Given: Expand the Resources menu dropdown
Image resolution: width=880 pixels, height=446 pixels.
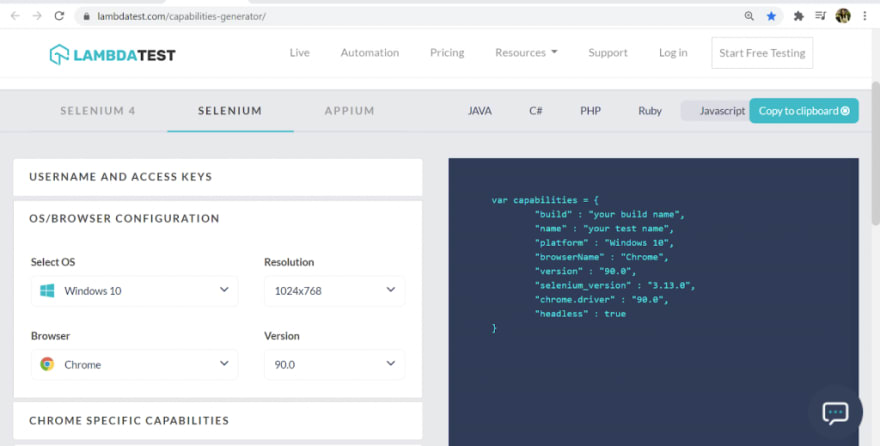Looking at the screenshot, I should 526,52.
